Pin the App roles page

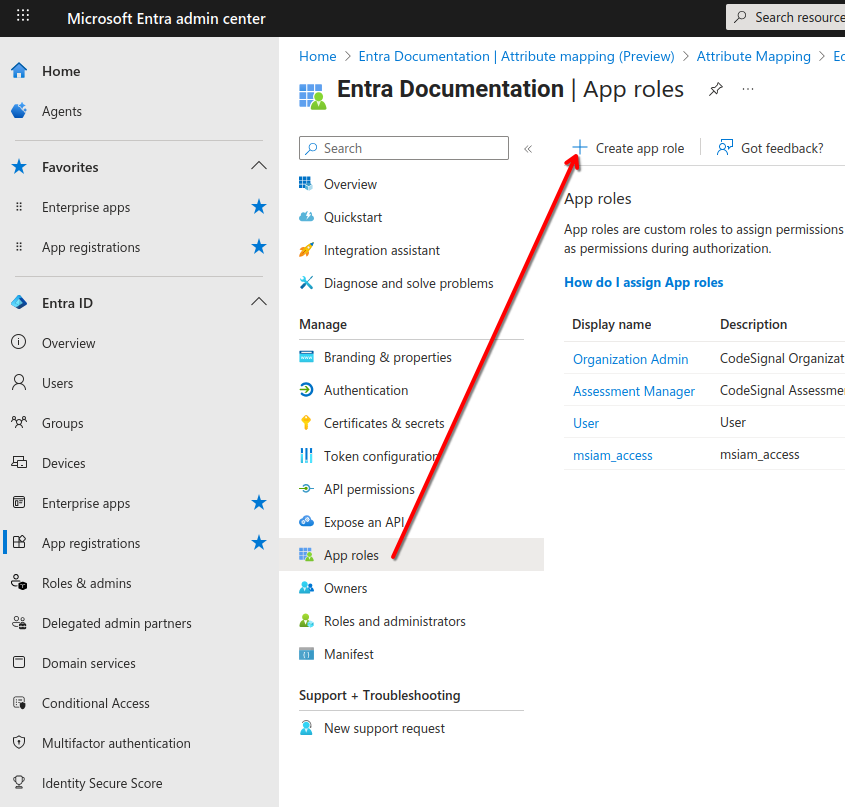tap(716, 89)
